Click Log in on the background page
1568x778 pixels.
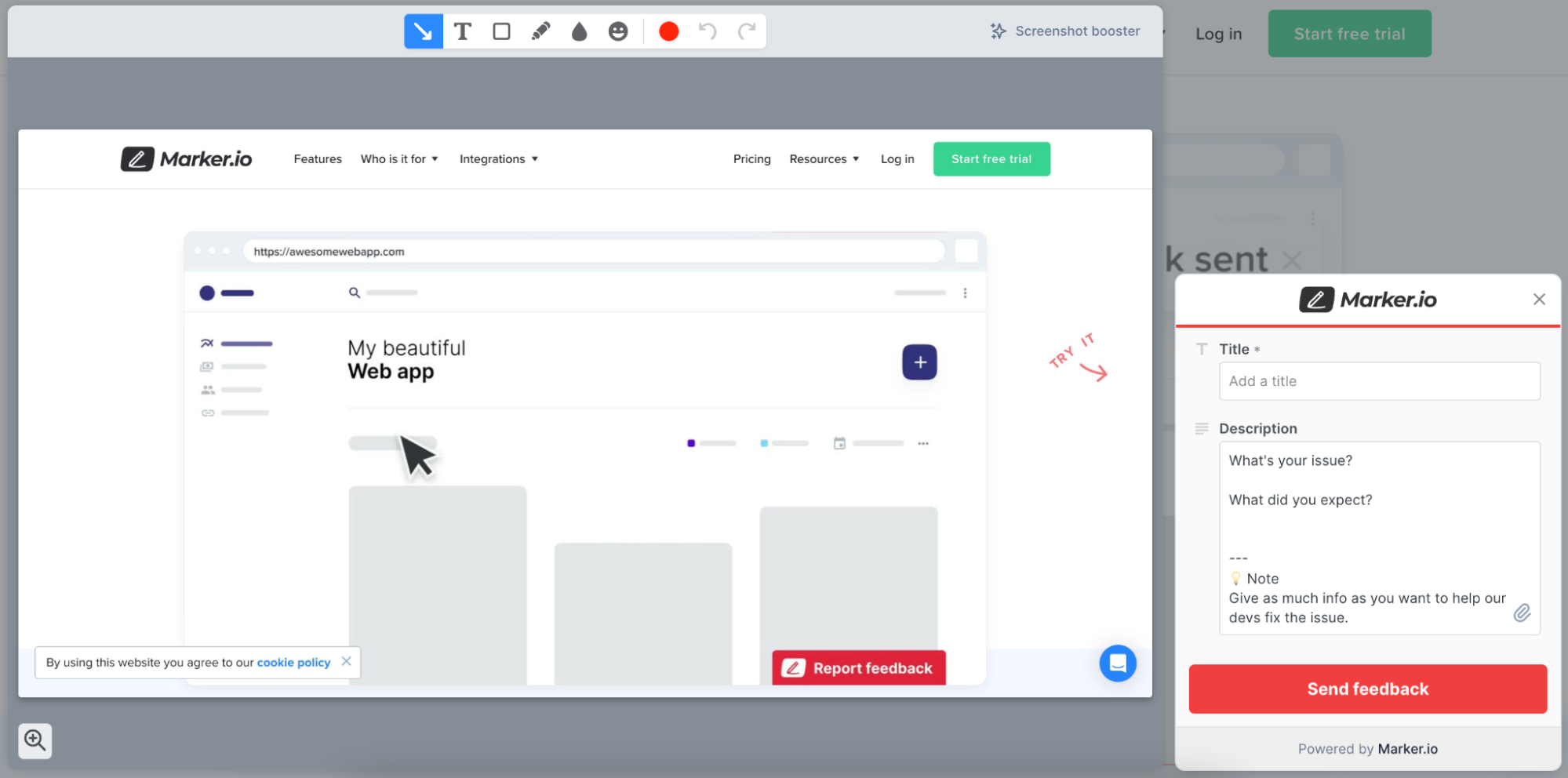tap(1218, 34)
